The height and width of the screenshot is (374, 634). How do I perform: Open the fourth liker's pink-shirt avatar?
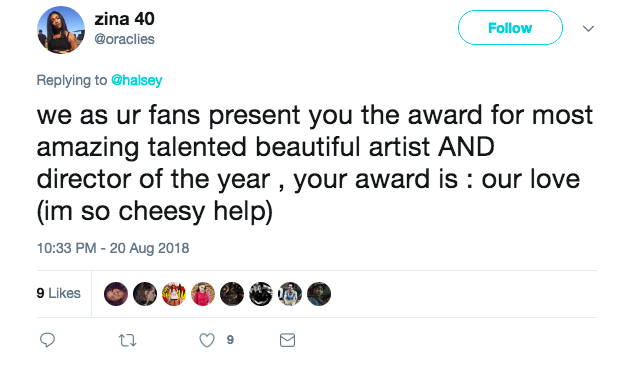pos(203,294)
